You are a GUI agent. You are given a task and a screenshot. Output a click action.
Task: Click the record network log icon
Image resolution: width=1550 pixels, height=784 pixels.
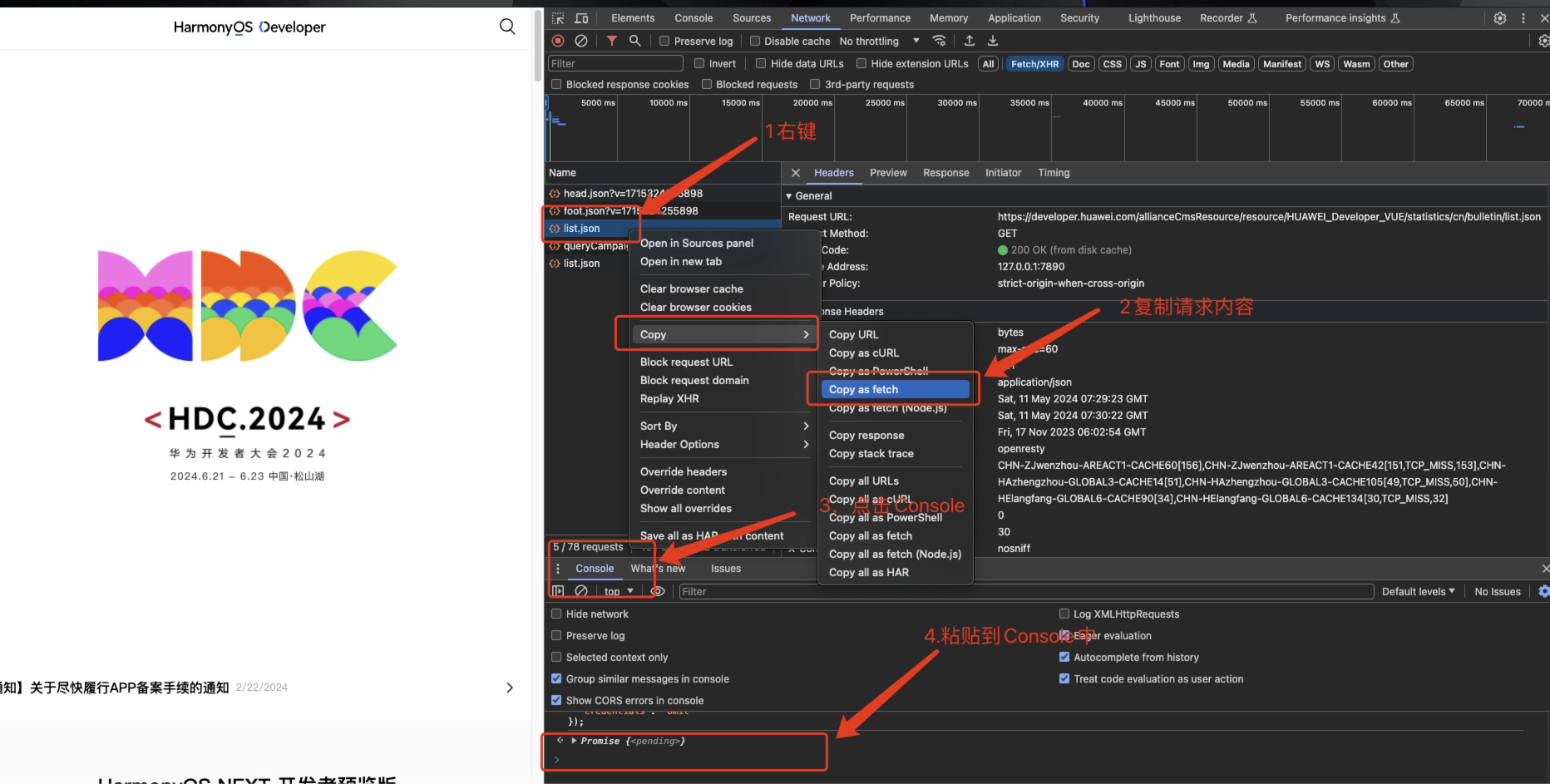(x=558, y=41)
